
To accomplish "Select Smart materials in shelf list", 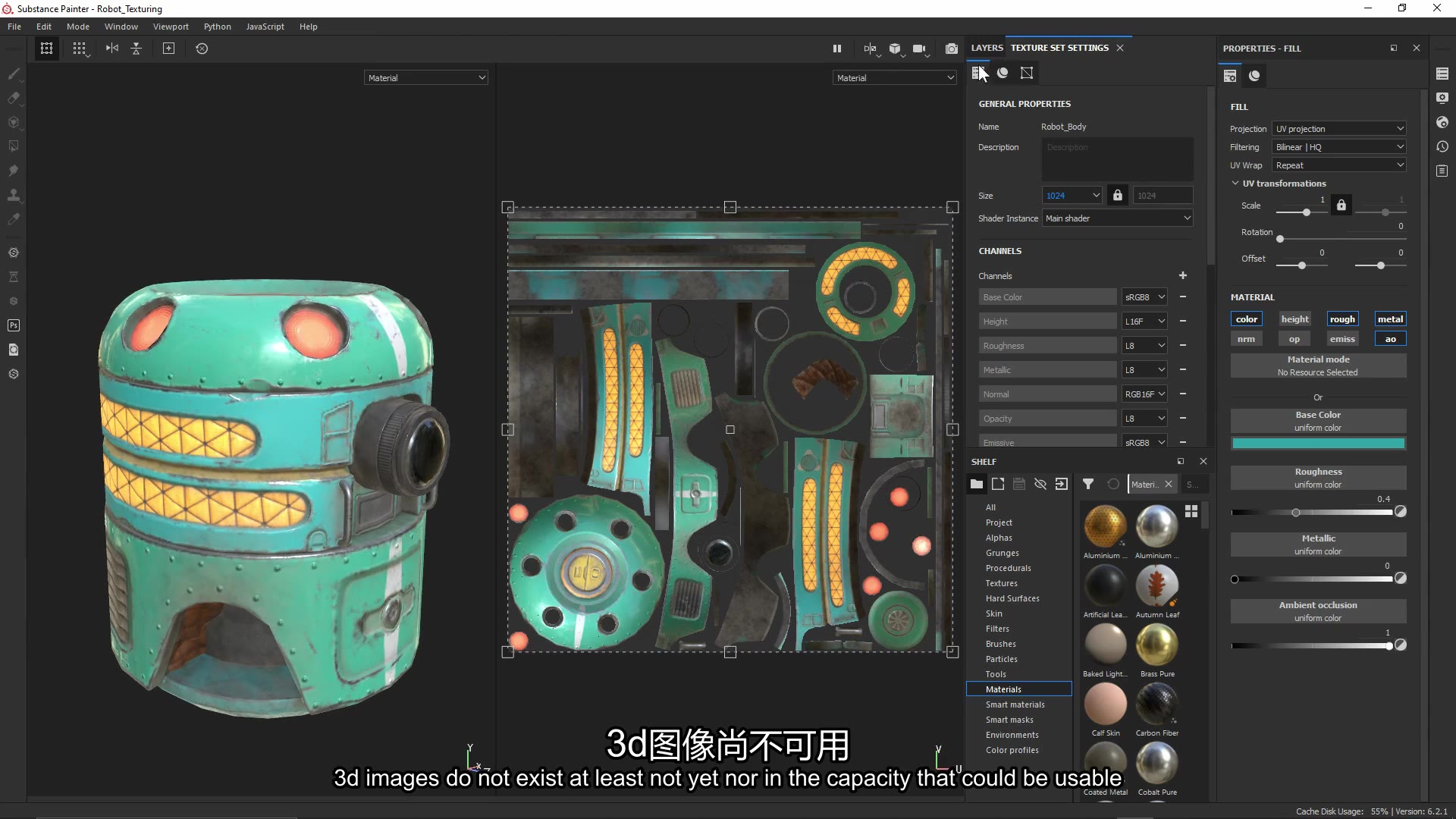I will [x=1015, y=704].
